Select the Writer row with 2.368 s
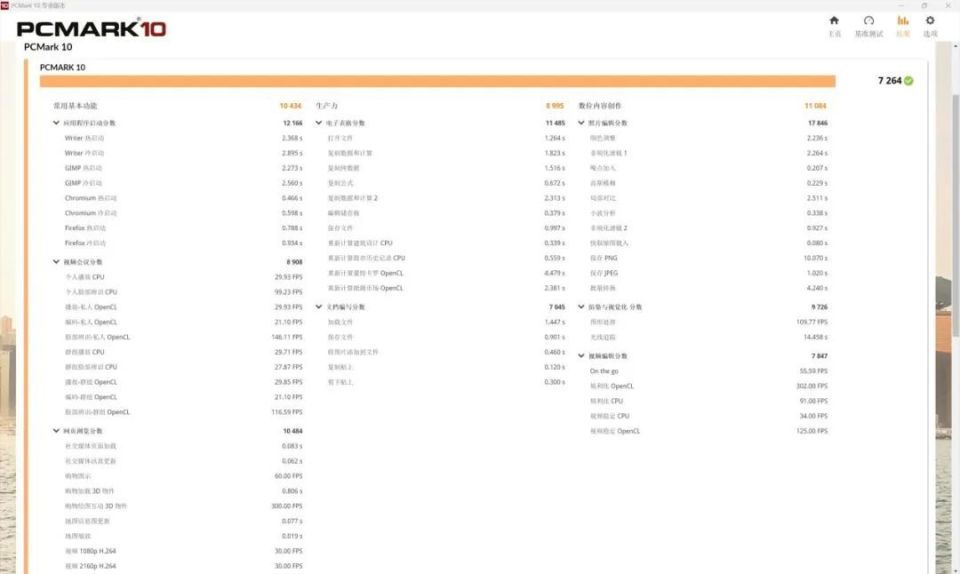This screenshot has height=574, width=960. [x=183, y=138]
